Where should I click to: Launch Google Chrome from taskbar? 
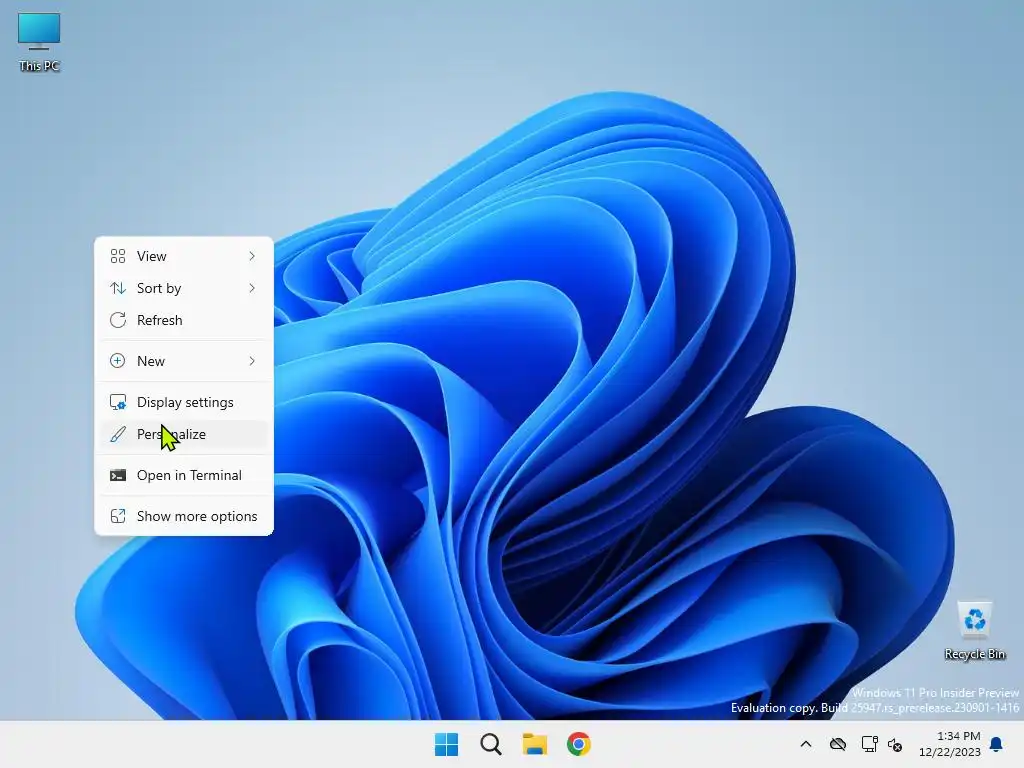[579, 744]
